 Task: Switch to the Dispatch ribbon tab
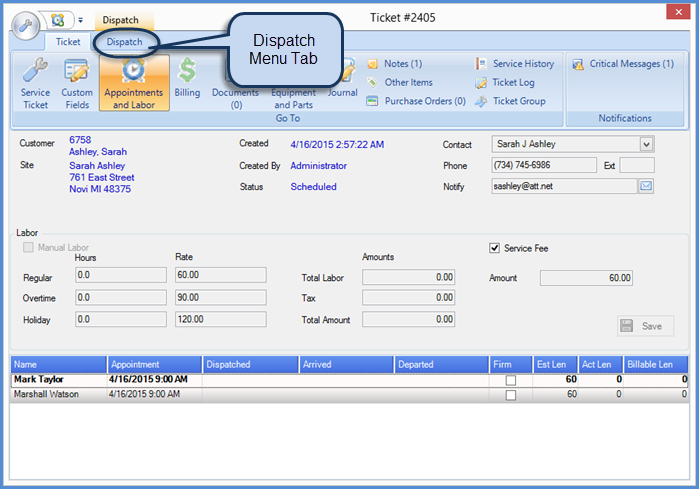pyautogui.click(x=124, y=42)
